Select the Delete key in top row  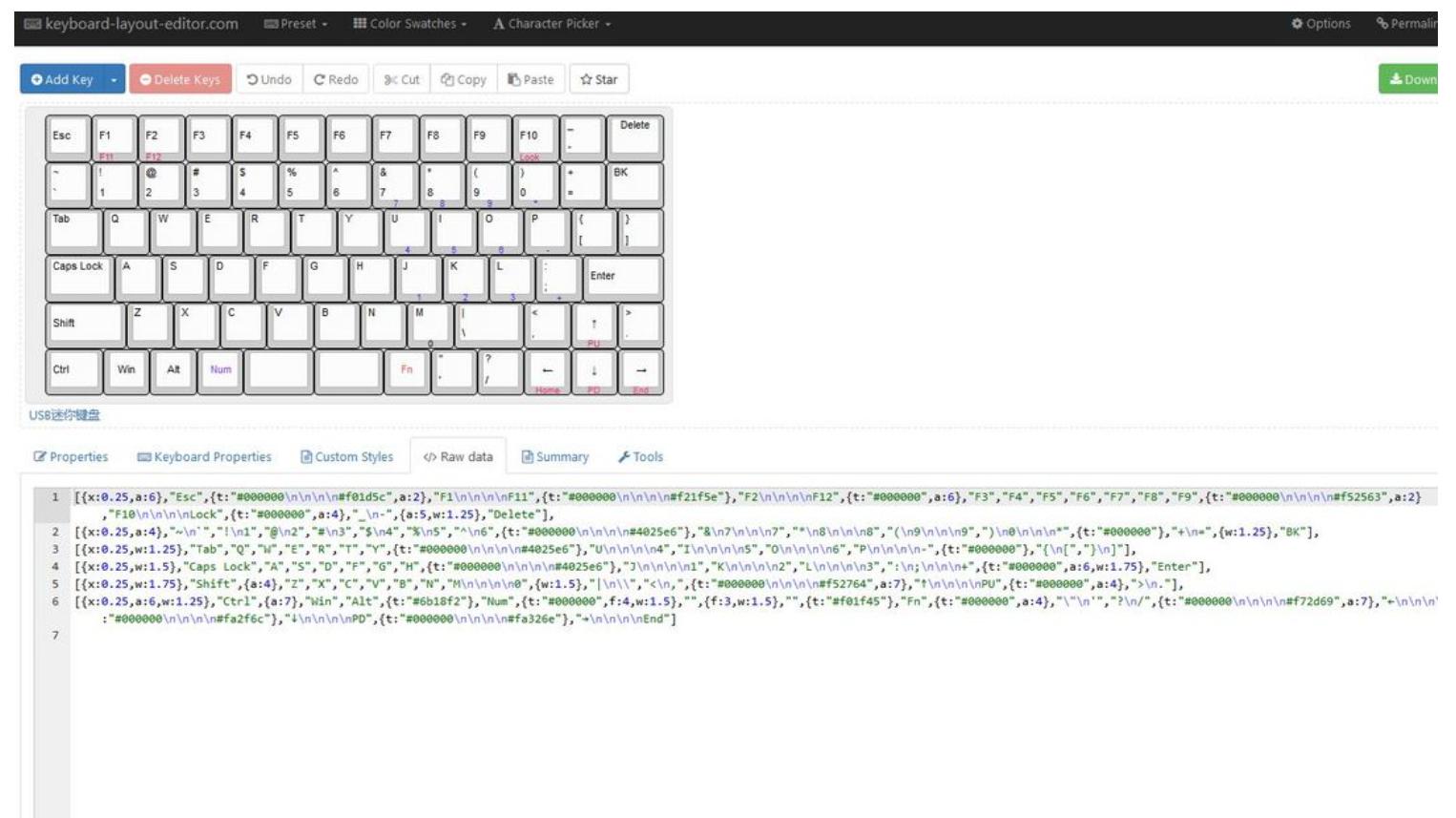[x=634, y=137]
